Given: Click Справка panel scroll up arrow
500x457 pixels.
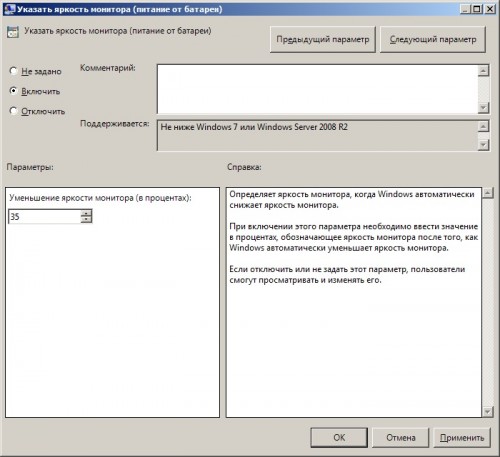Looking at the screenshot, I should point(488,193).
